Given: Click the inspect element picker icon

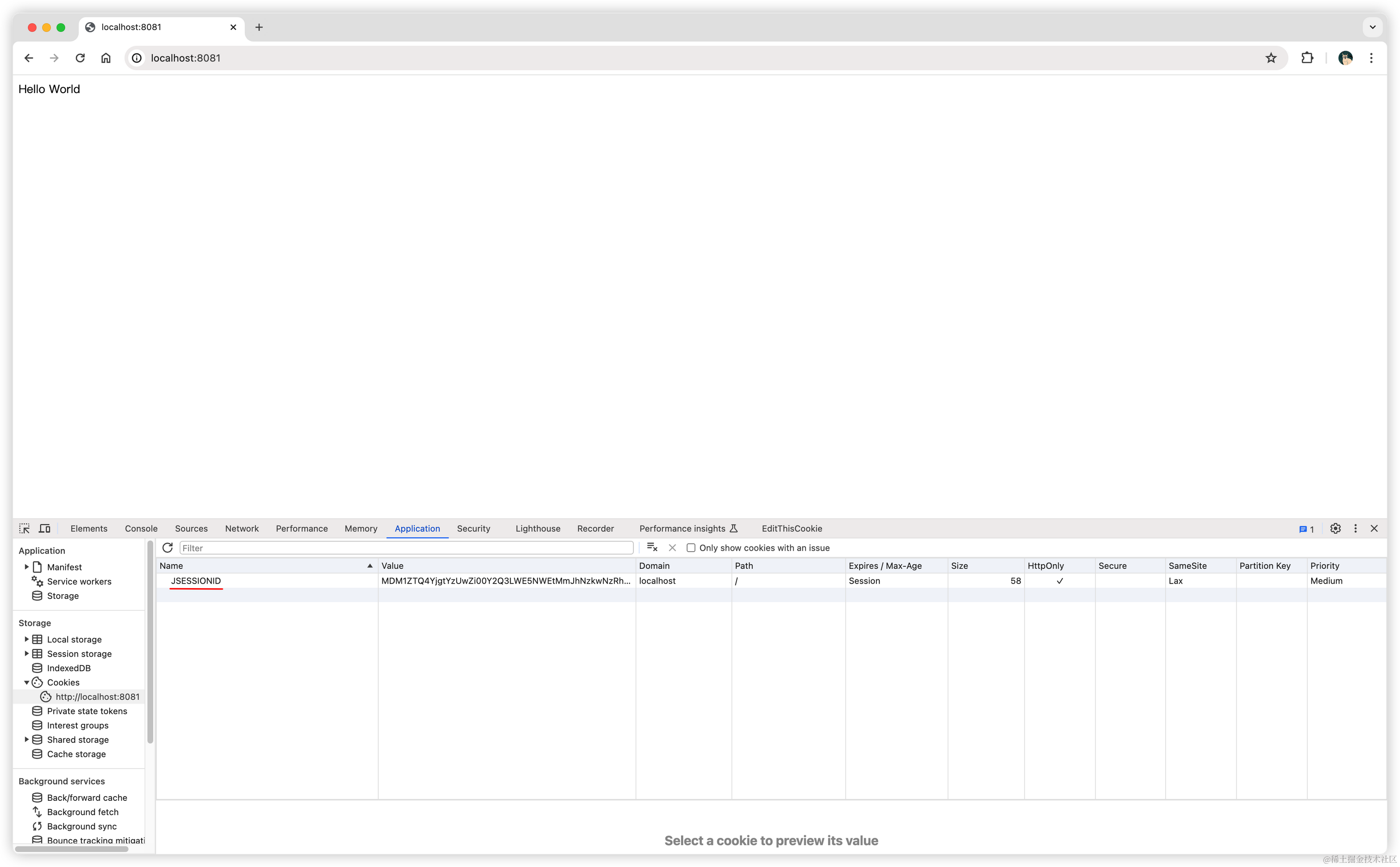Looking at the screenshot, I should tap(24, 529).
